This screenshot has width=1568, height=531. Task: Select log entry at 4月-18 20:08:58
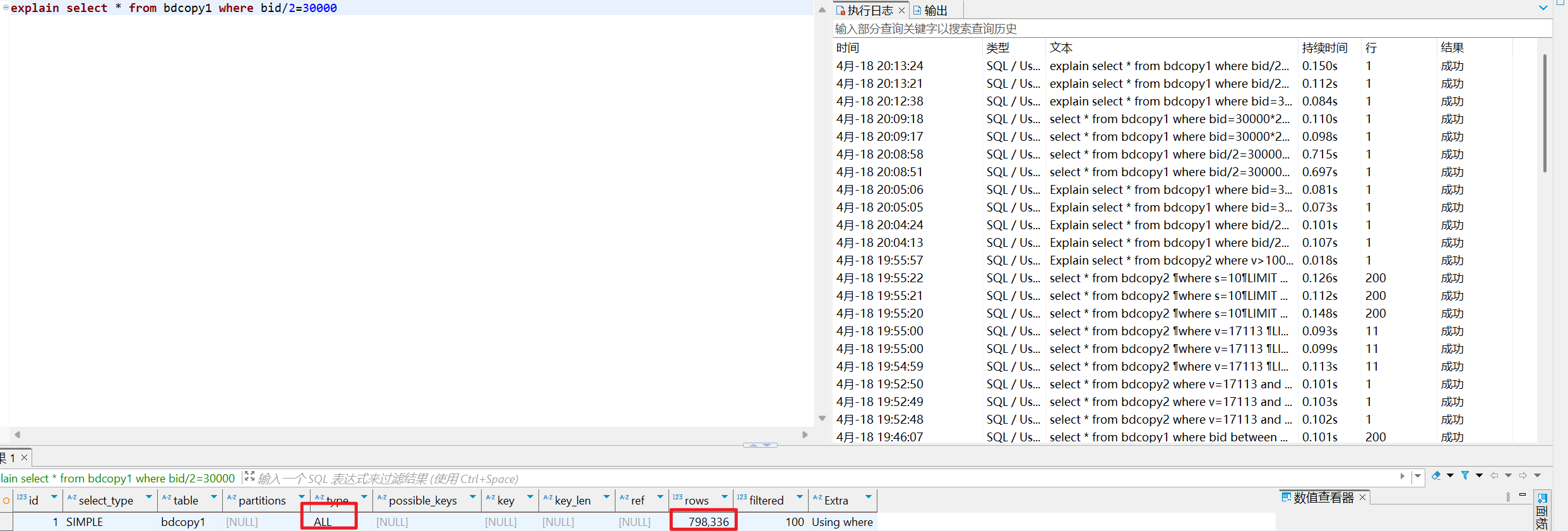pos(1187,154)
